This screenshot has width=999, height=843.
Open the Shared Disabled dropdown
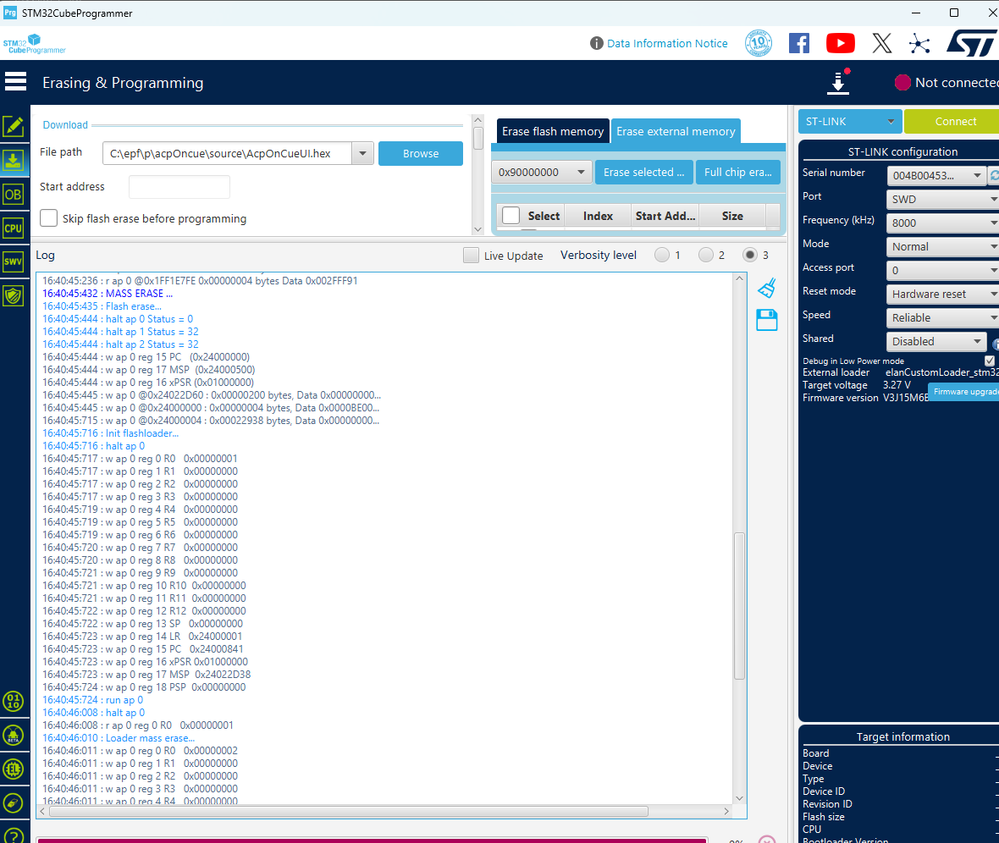(x=936, y=342)
